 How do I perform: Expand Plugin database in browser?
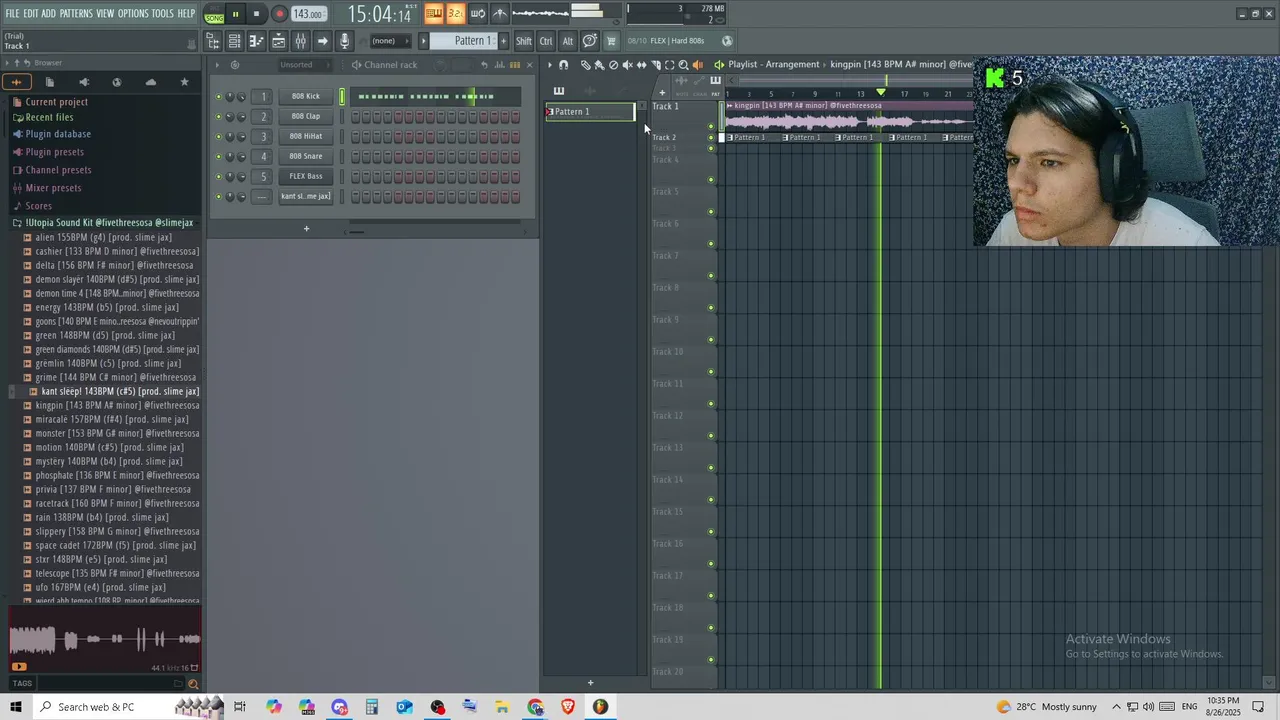[58, 134]
